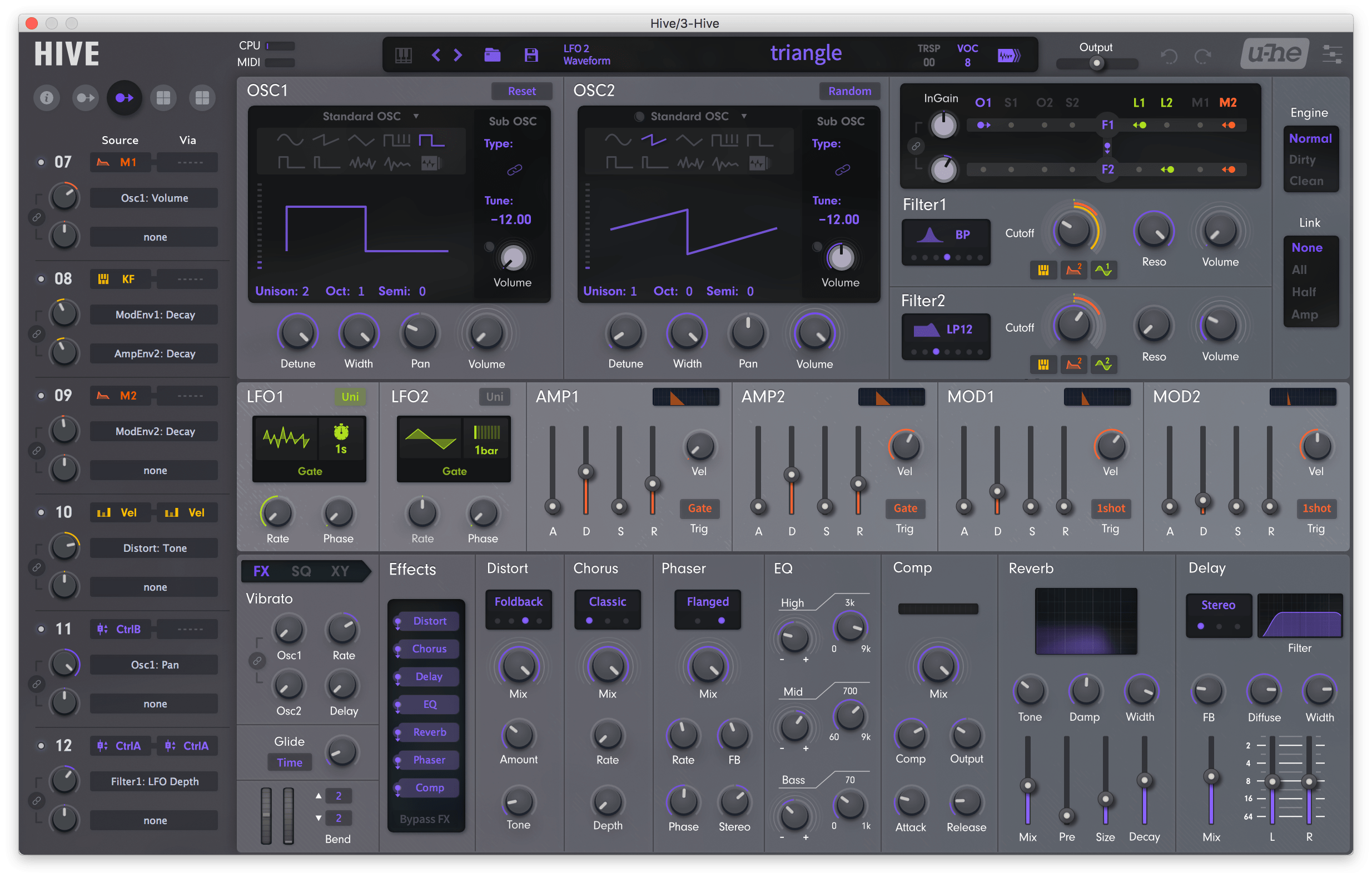1372x878 pixels.
Task: Click the first arrow mod-matrix view icon
Action: click(86, 98)
